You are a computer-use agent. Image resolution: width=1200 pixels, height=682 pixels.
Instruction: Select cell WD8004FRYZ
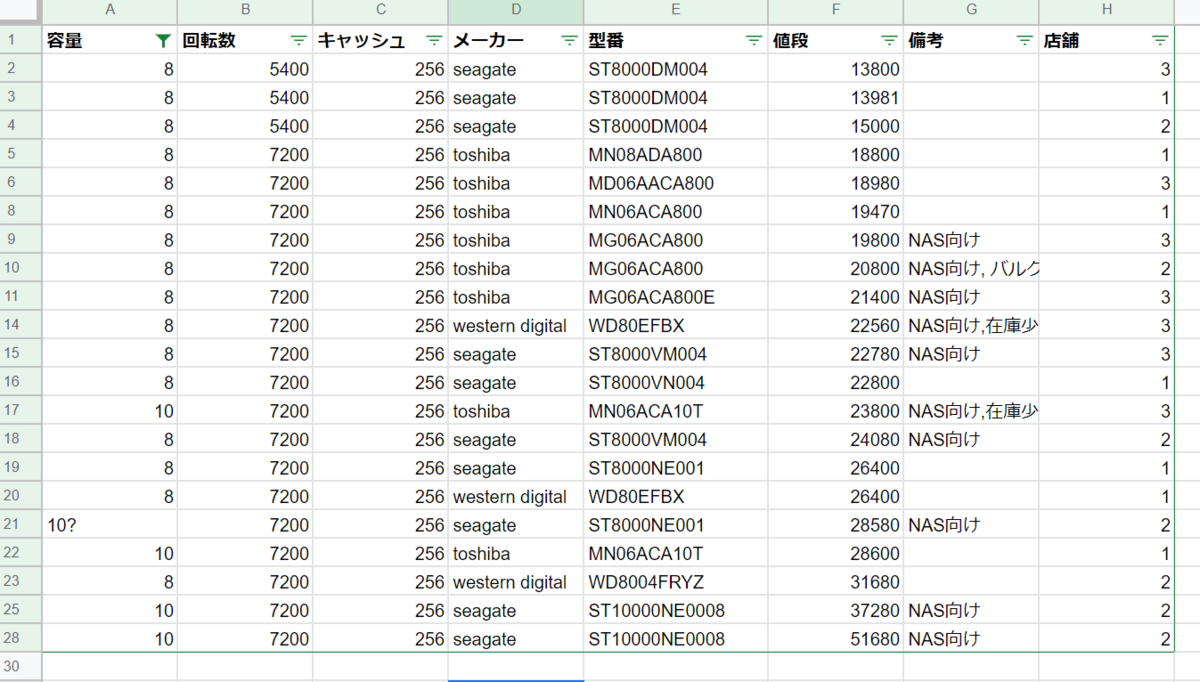(676, 582)
